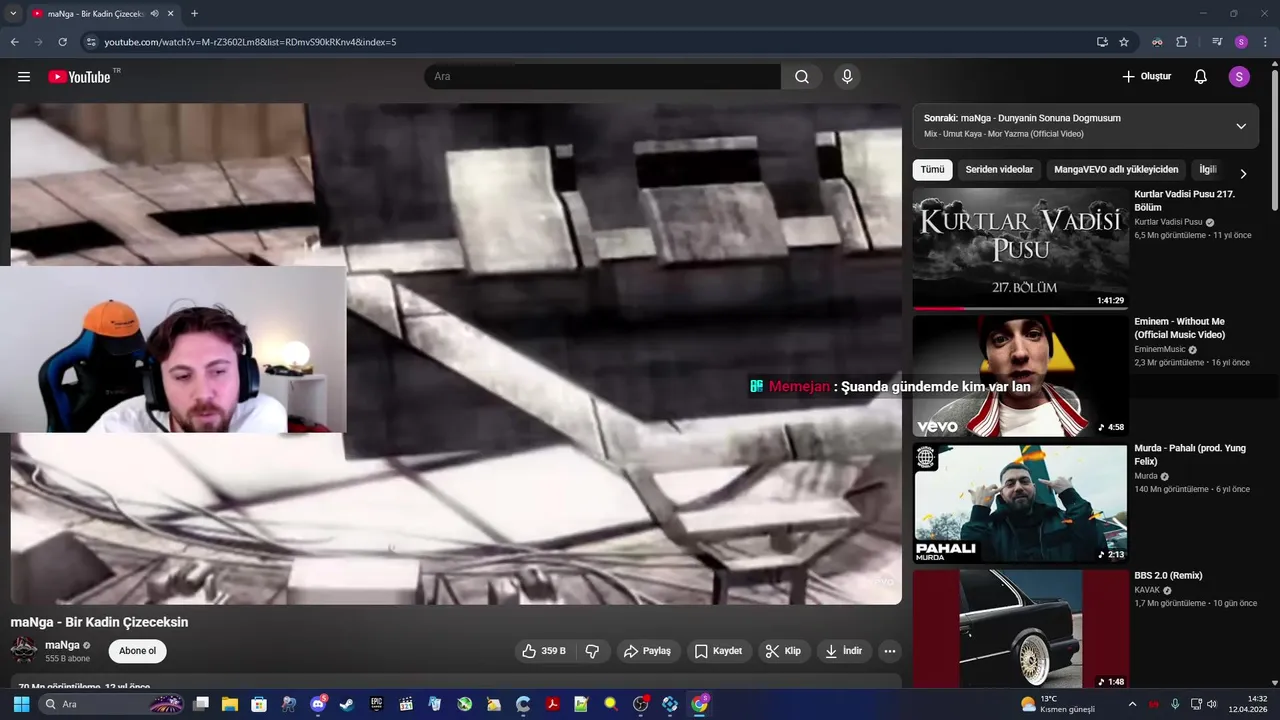Click the Kurtlar Vadisi Pusu thumbnail
The width and height of the screenshot is (1280, 720).
click(1020, 249)
